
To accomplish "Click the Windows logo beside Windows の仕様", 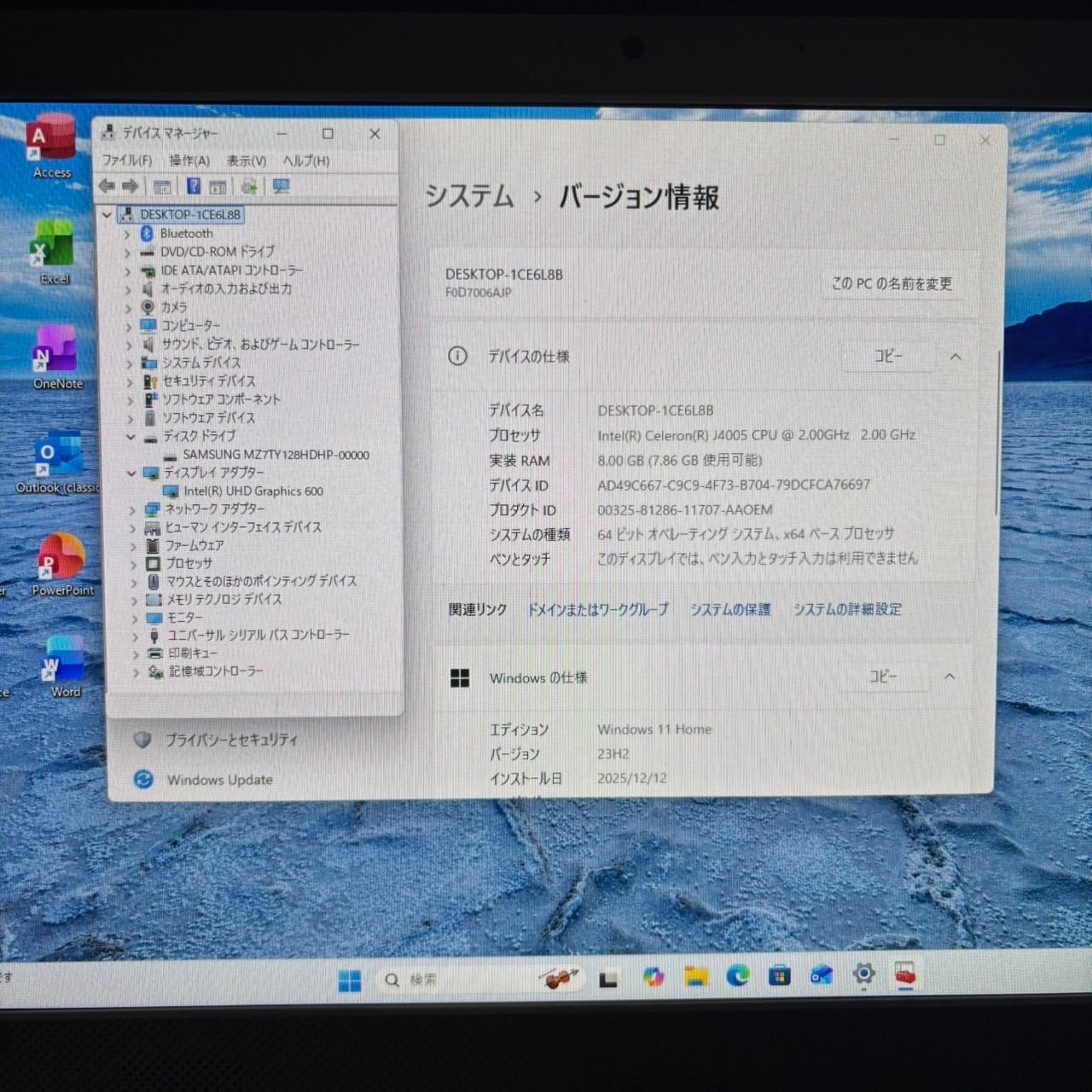I will coord(460,678).
